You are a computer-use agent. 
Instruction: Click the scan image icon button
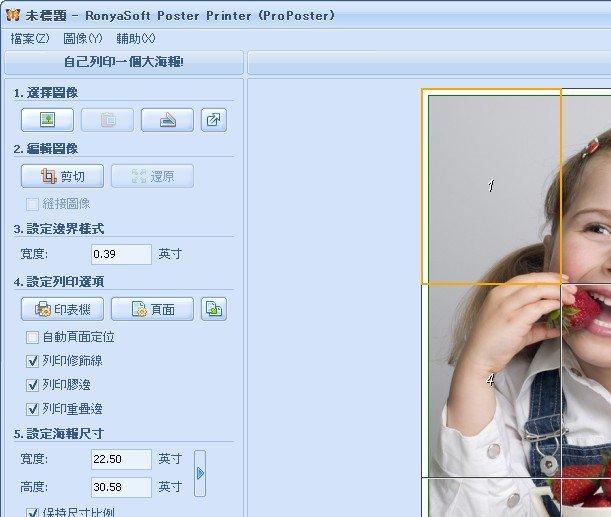click(167, 120)
